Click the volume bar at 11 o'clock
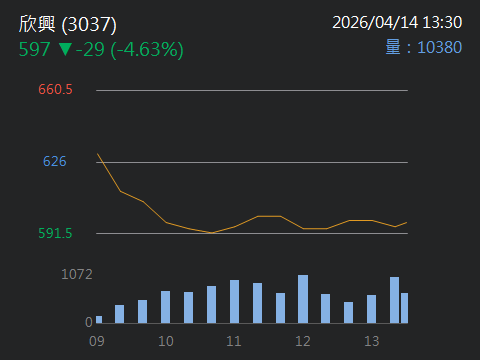The width and height of the screenshot is (480, 360). [x=234, y=301]
